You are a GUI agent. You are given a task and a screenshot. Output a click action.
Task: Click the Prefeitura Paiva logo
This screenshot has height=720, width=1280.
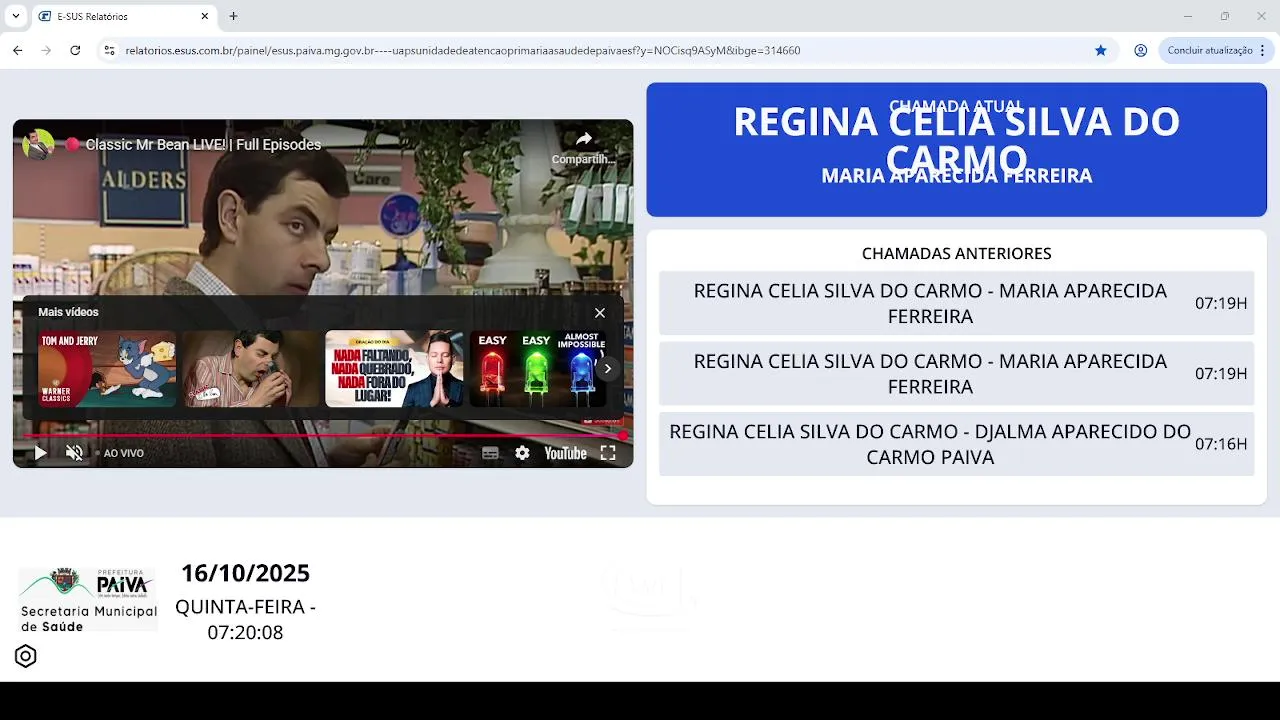point(88,600)
